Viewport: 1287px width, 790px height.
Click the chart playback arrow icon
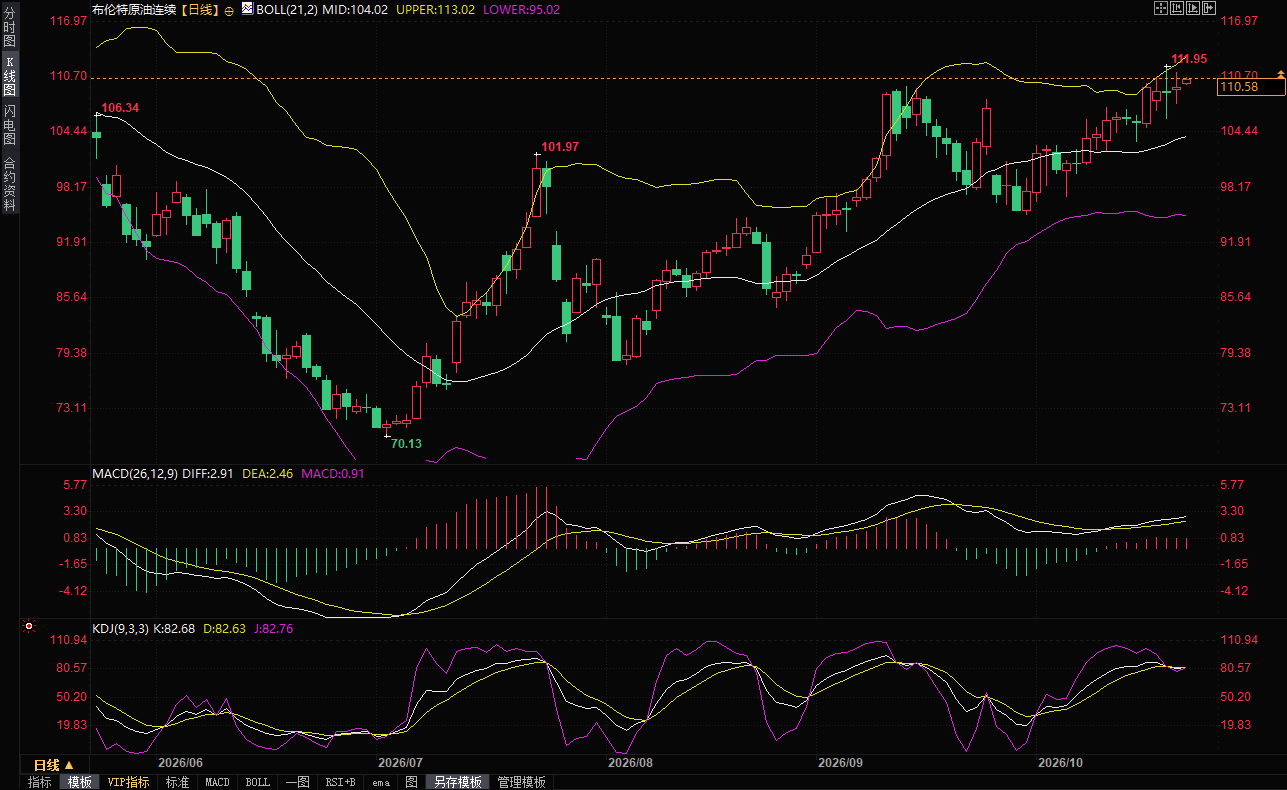point(1193,8)
